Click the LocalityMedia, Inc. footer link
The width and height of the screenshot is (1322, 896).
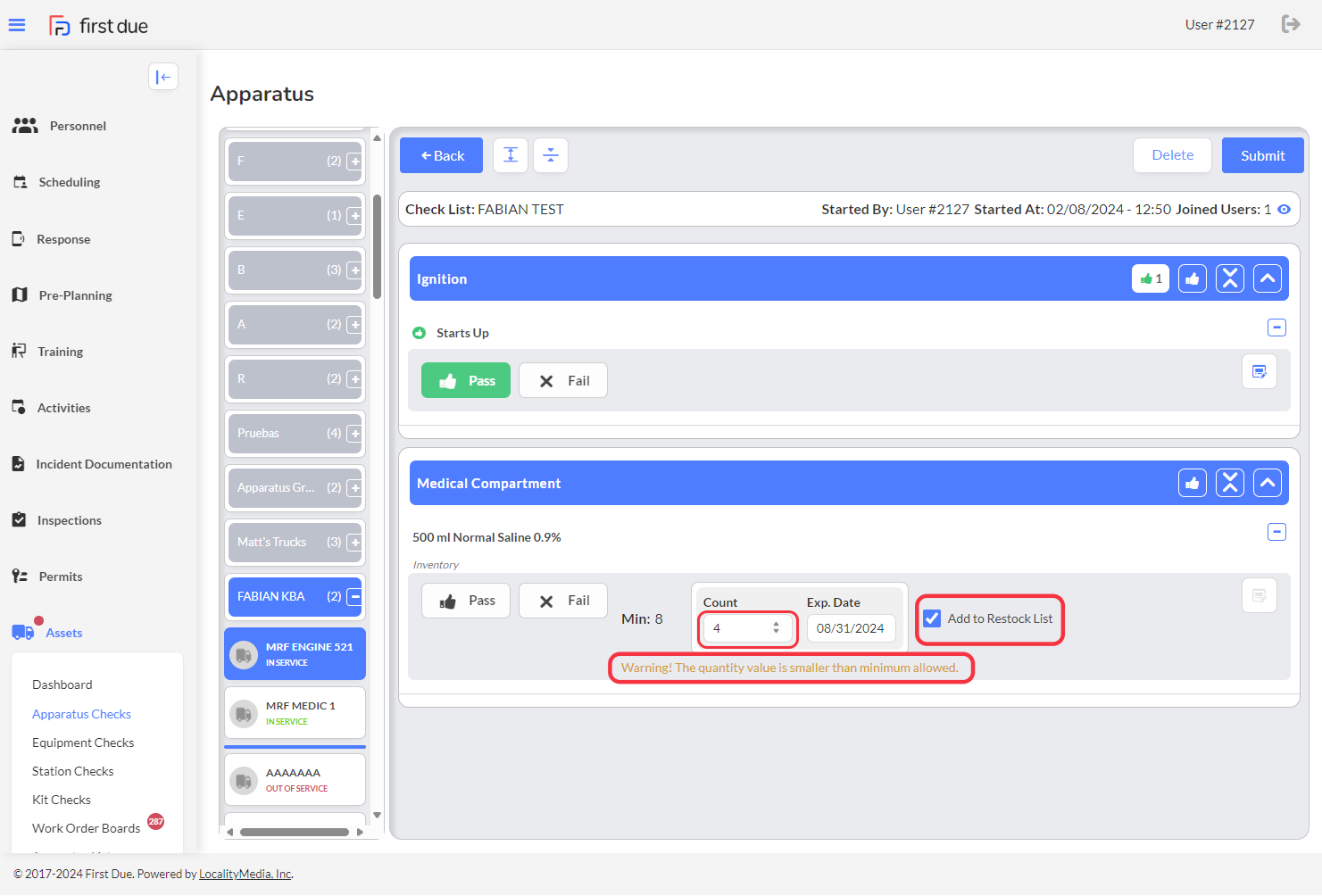click(245, 874)
